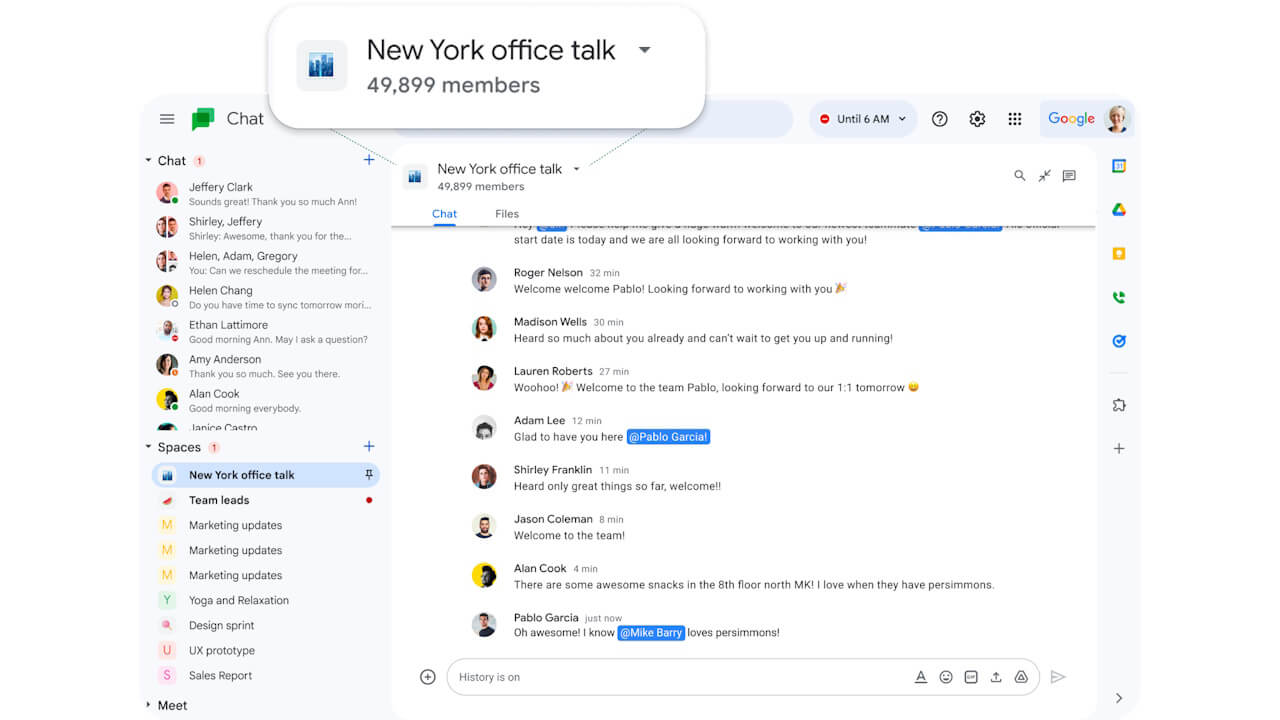
Task: Expand the Meet section
Action: pyautogui.click(x=148, y=705)
